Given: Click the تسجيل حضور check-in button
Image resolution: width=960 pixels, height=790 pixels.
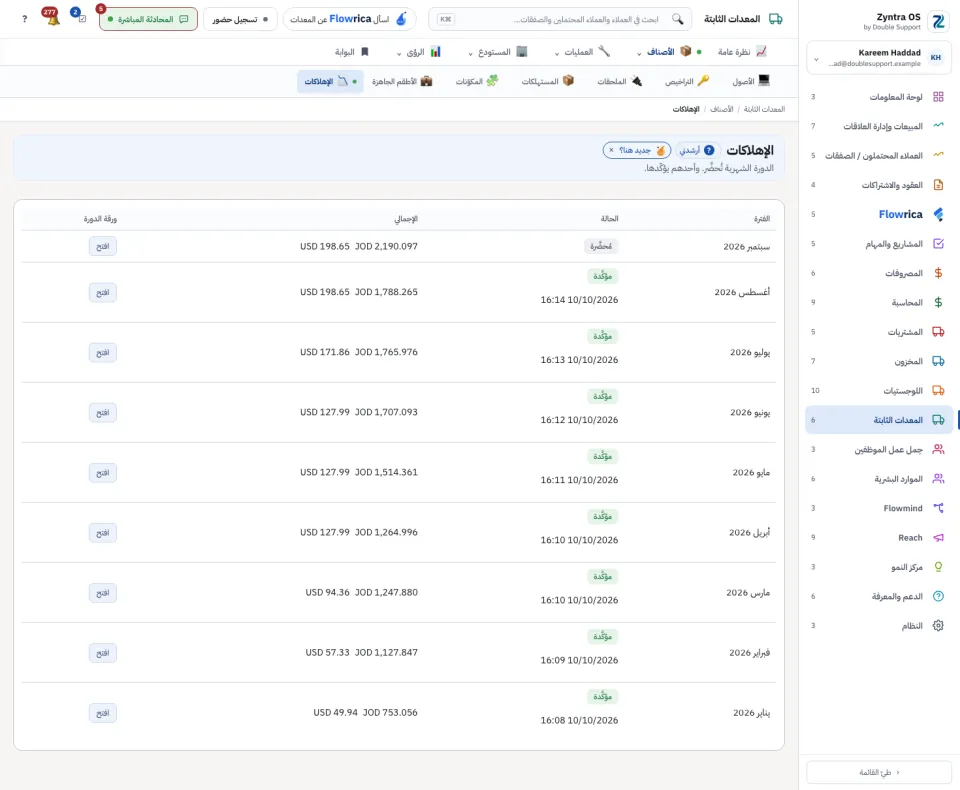Looking at the screenshot, I should click(240, 19).
